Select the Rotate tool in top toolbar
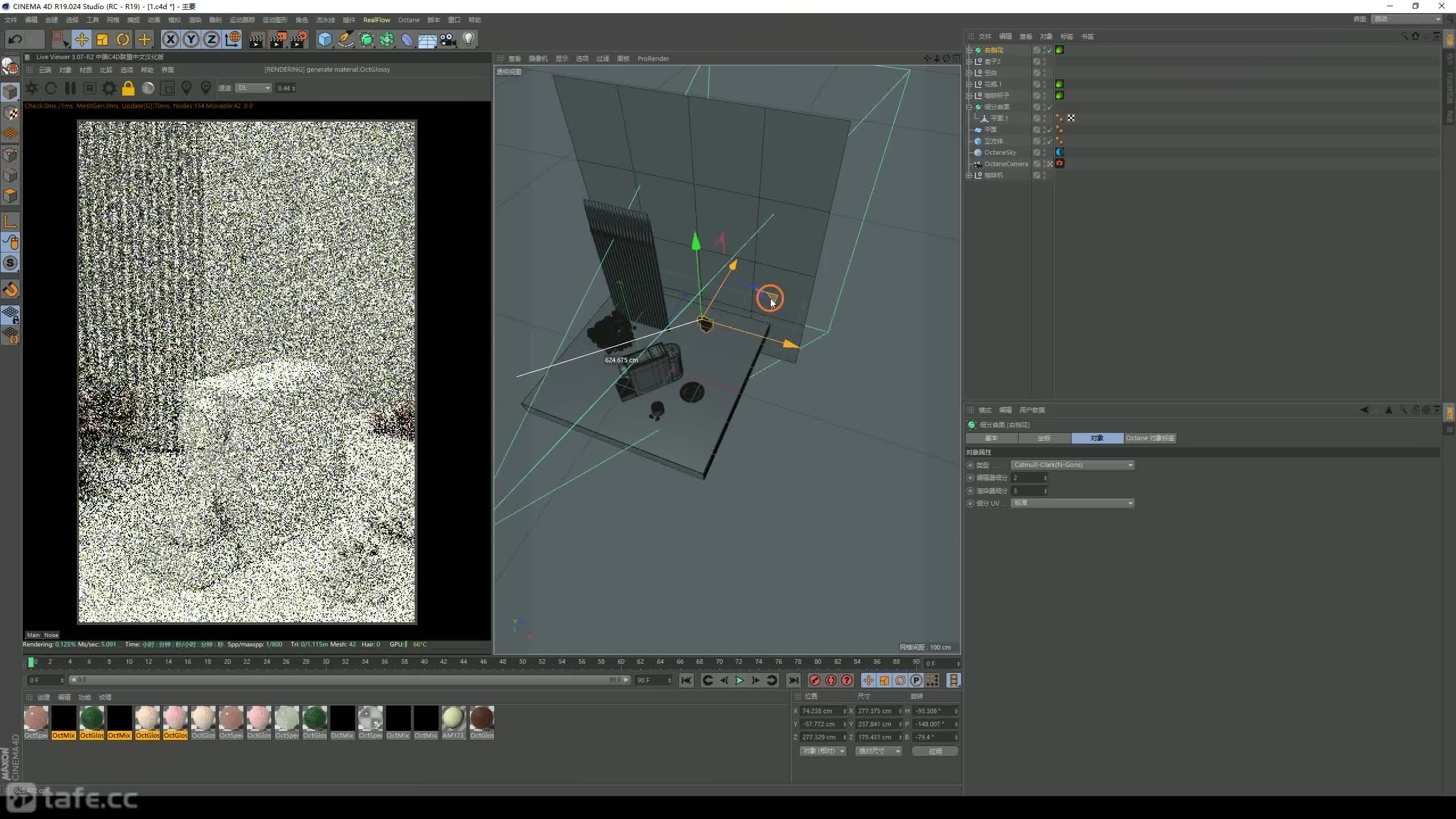 pyautogui.click(x=123, y=39)
